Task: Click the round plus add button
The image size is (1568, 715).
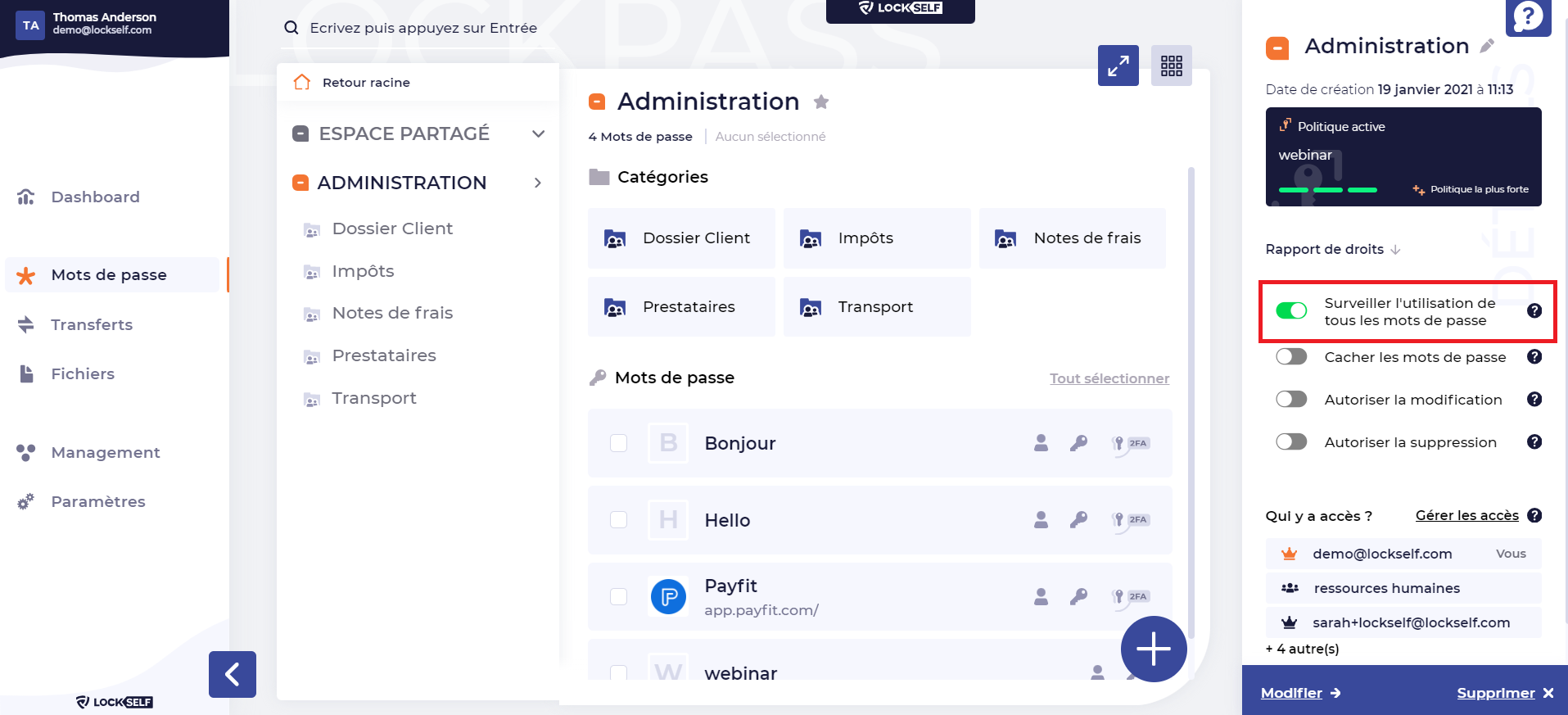Action: pos(1153,649)
